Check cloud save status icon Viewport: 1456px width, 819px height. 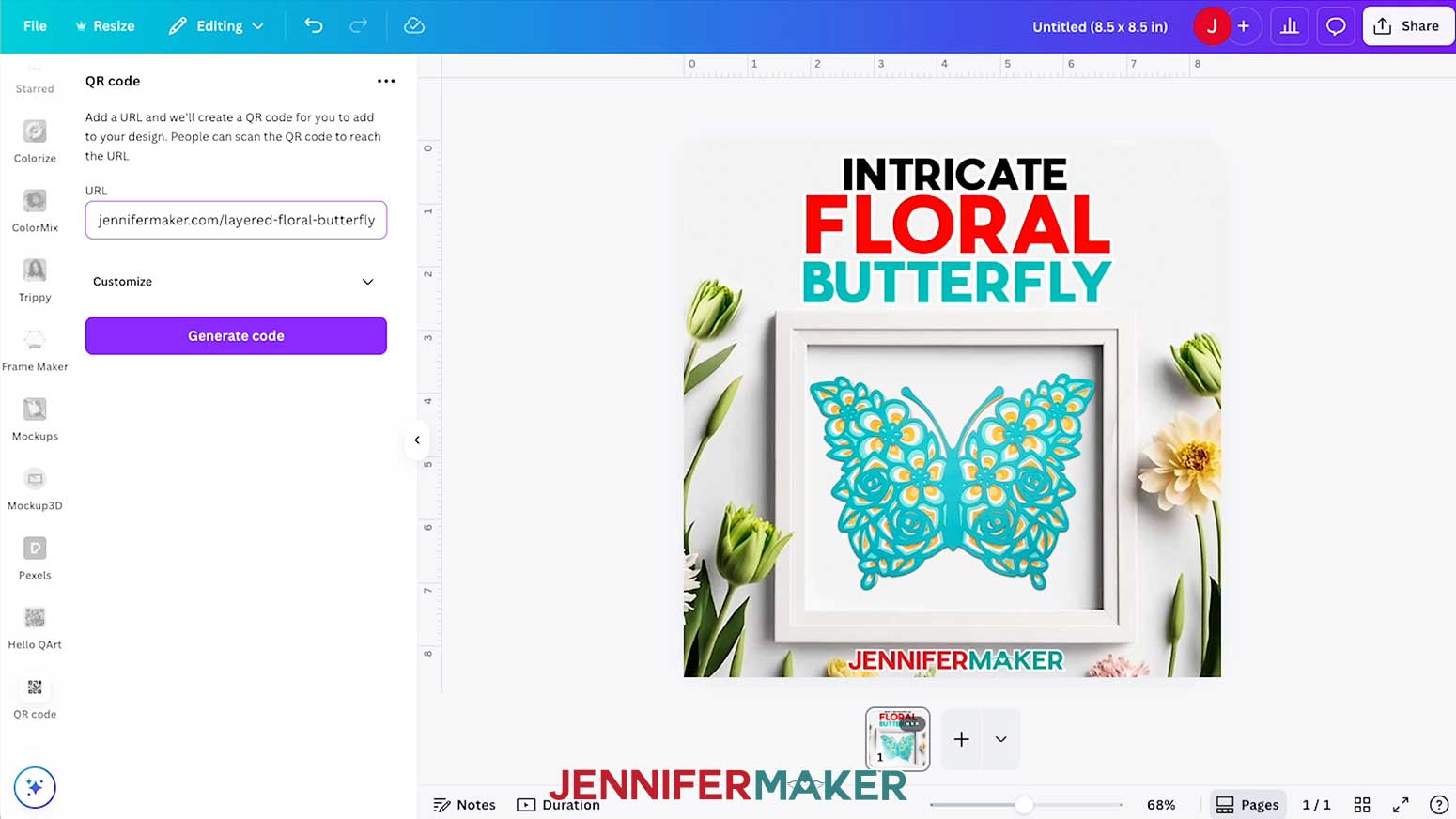click(414, 26)
